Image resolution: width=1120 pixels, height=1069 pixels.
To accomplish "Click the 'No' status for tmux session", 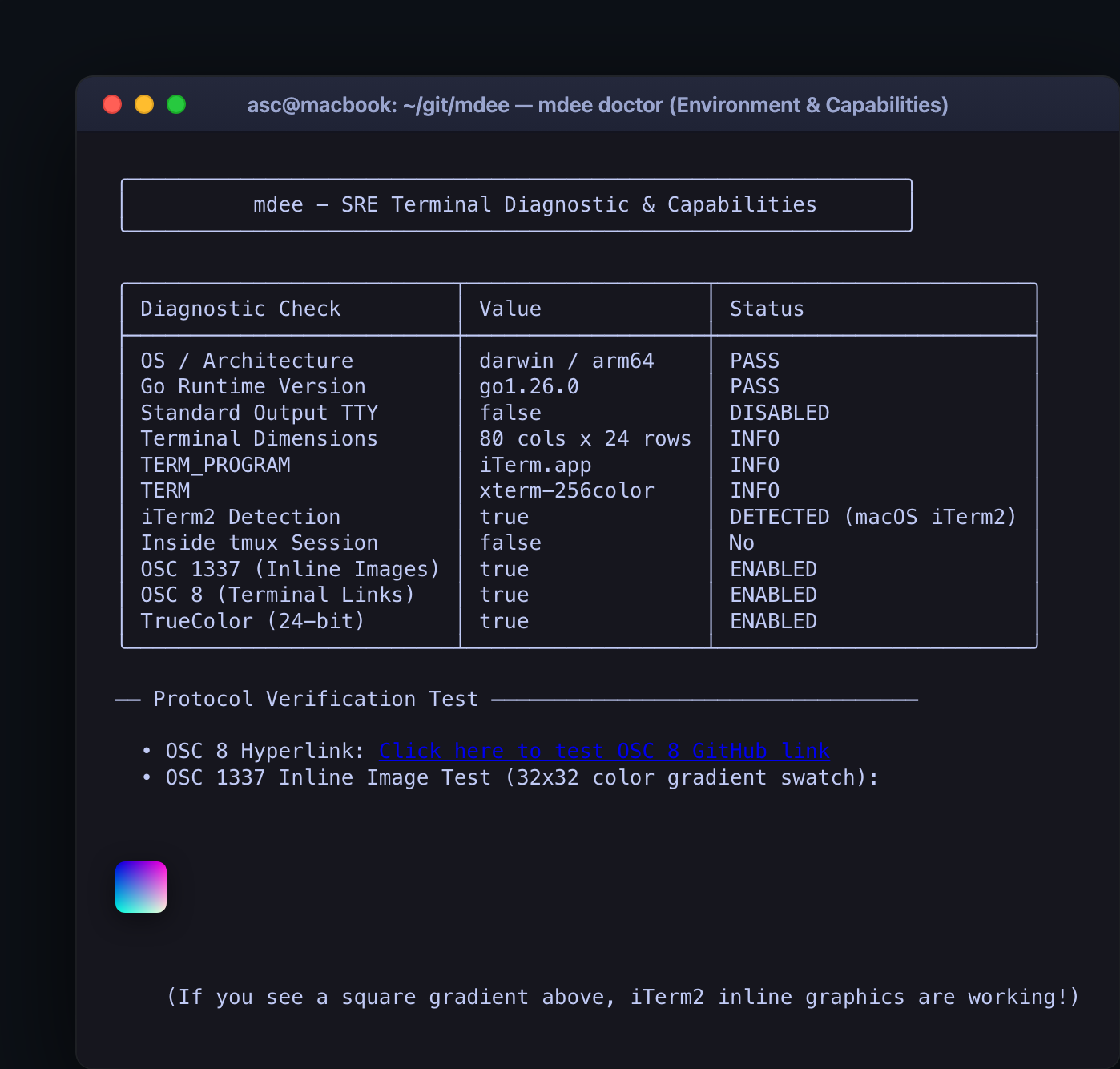I will 742,543.
